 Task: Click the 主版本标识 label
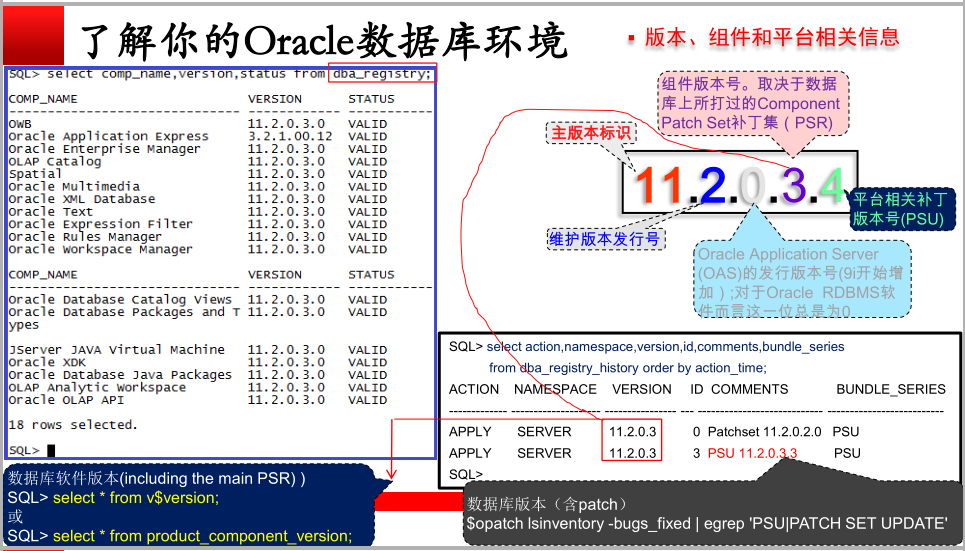[591, 132]
